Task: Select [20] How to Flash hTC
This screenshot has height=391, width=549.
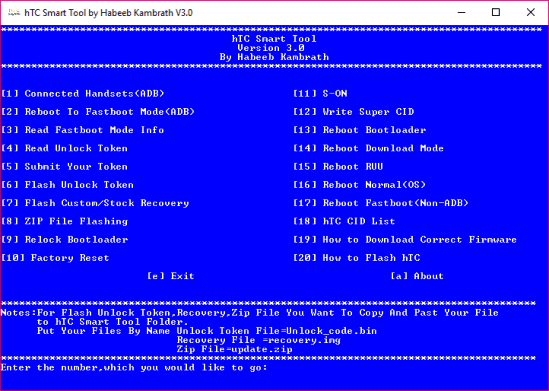Action: click(357, 258)
